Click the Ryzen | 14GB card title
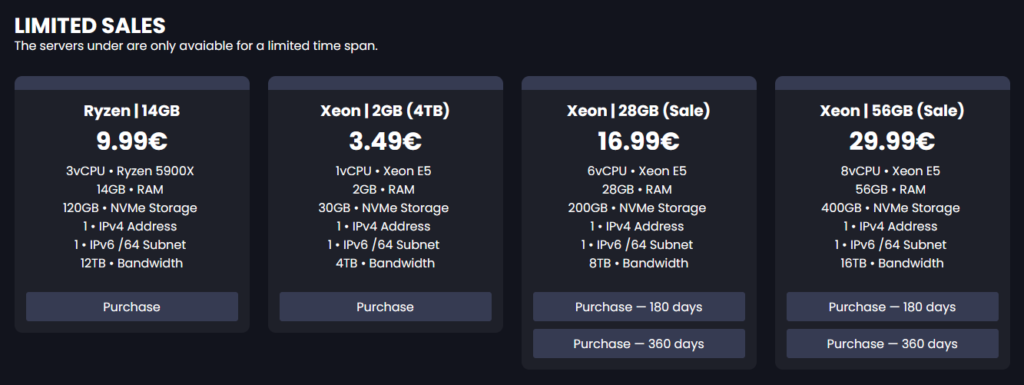The width and height of the screenshot is (1024, 385). [x=132, y=111]
